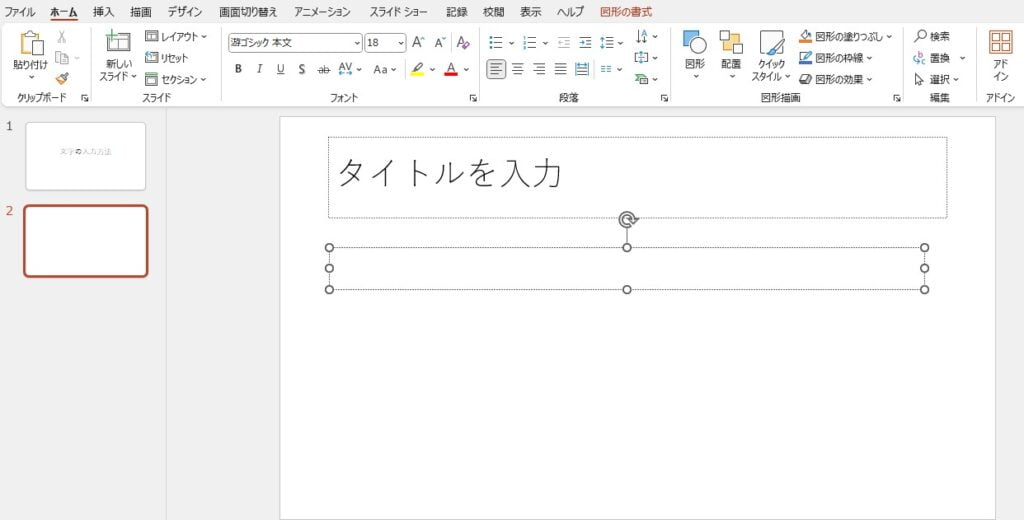This screenshot has width=1024, height=520.
Task: Toggle Italic formatting
Action: click(x=259, y=69)
